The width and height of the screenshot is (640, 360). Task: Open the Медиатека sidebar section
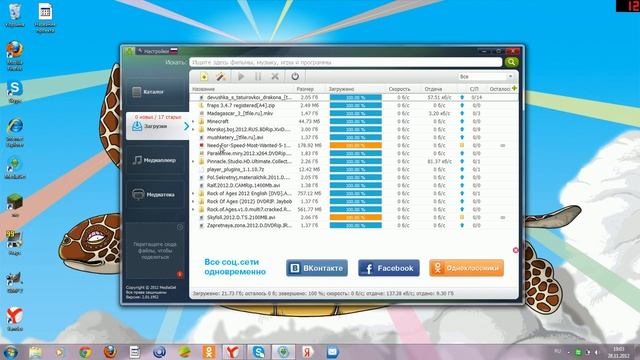pos(155,194)
